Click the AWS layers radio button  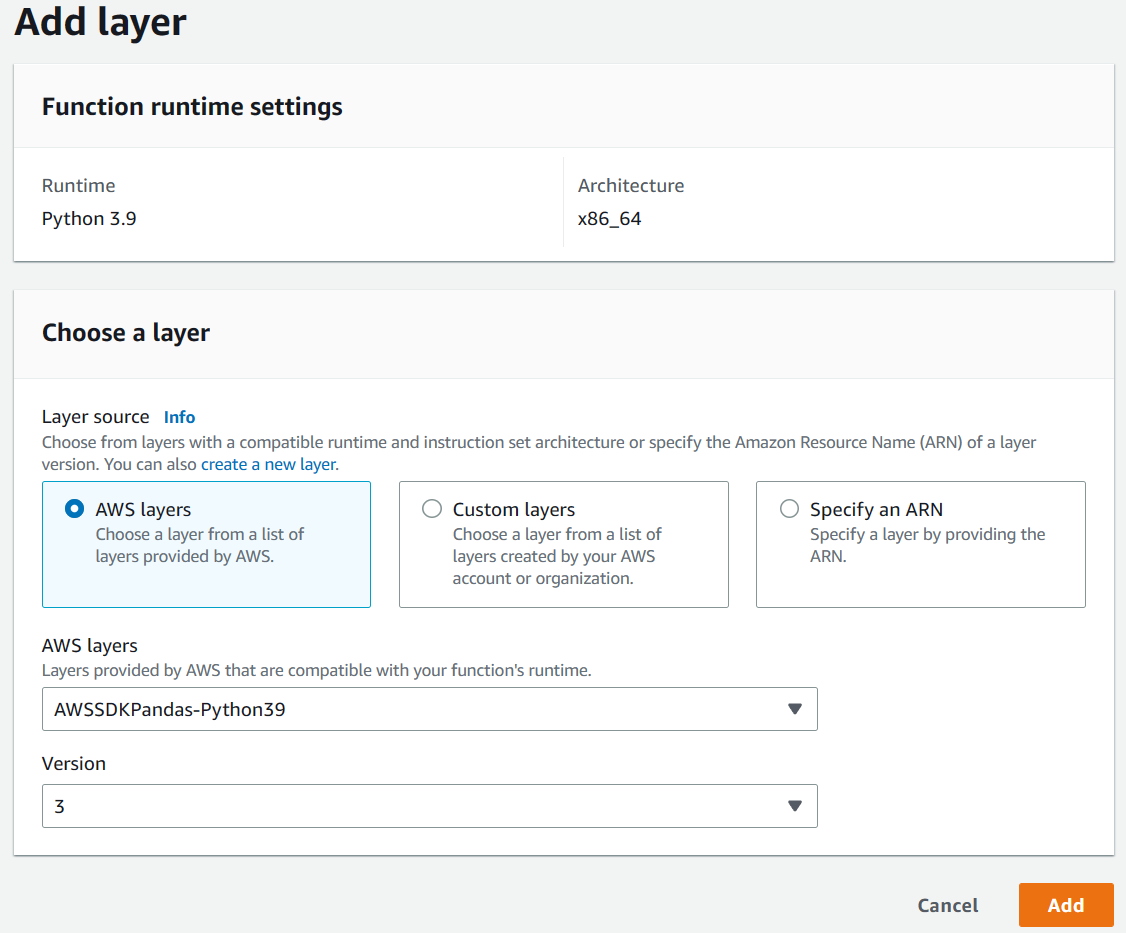[x=74, y=508]
